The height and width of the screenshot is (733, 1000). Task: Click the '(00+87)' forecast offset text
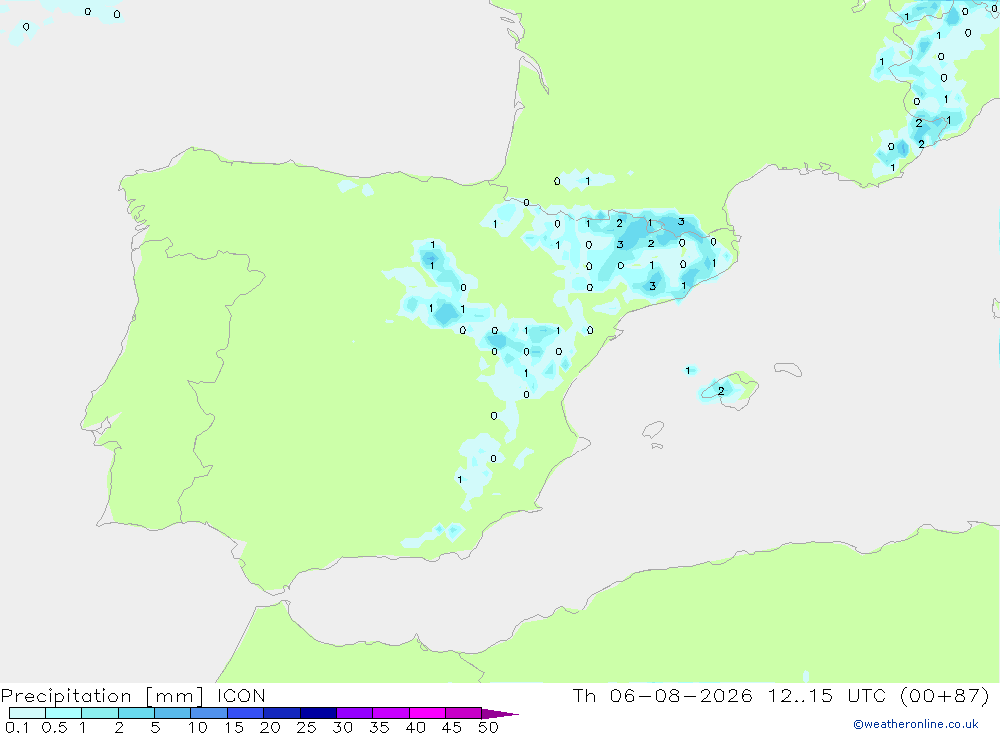pyautogui.click(x=945, y=695)
